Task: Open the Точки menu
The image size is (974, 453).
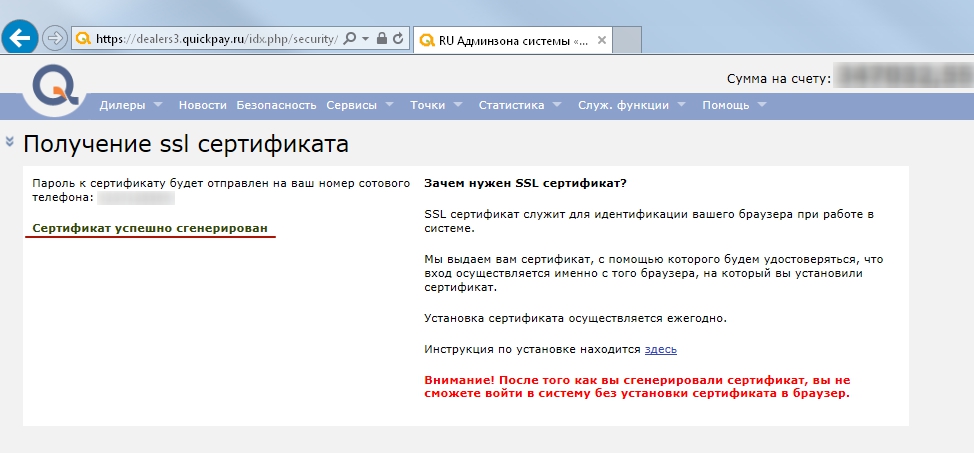Action: click(436, 105)
